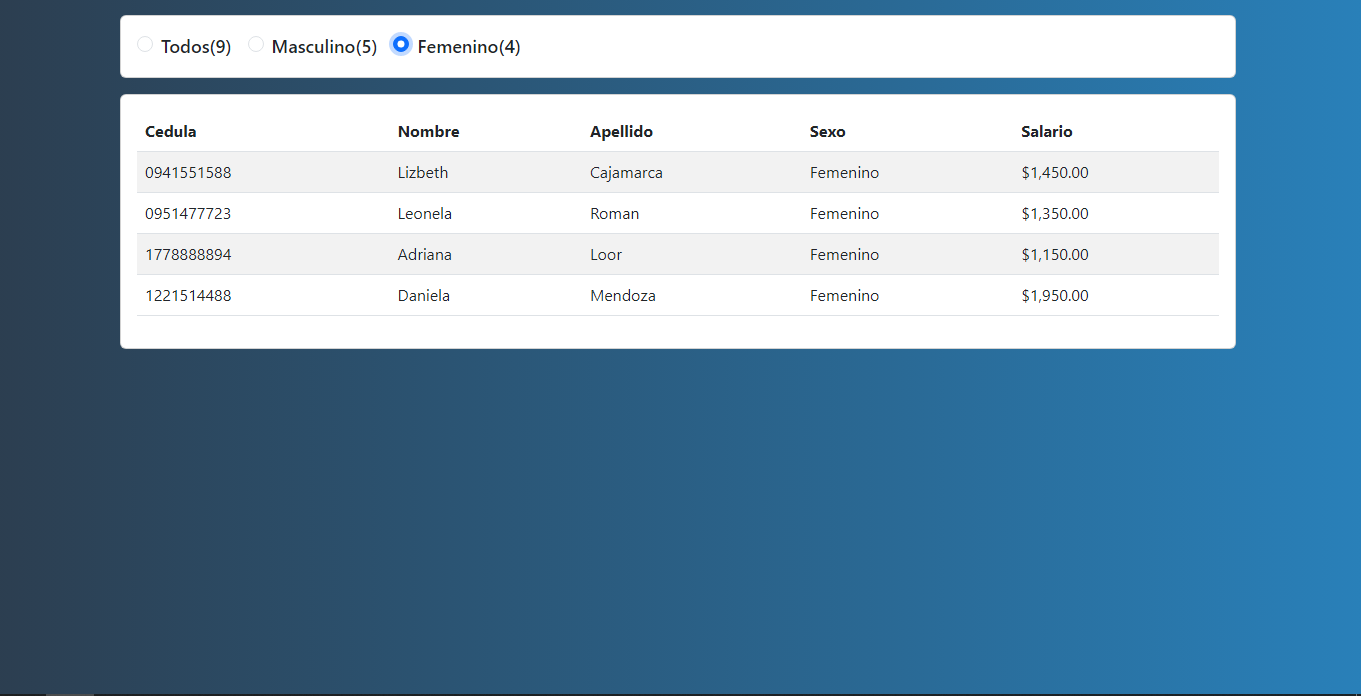Click the Salario column header
Screen dimensions: 1361x696
(1046, 131)
